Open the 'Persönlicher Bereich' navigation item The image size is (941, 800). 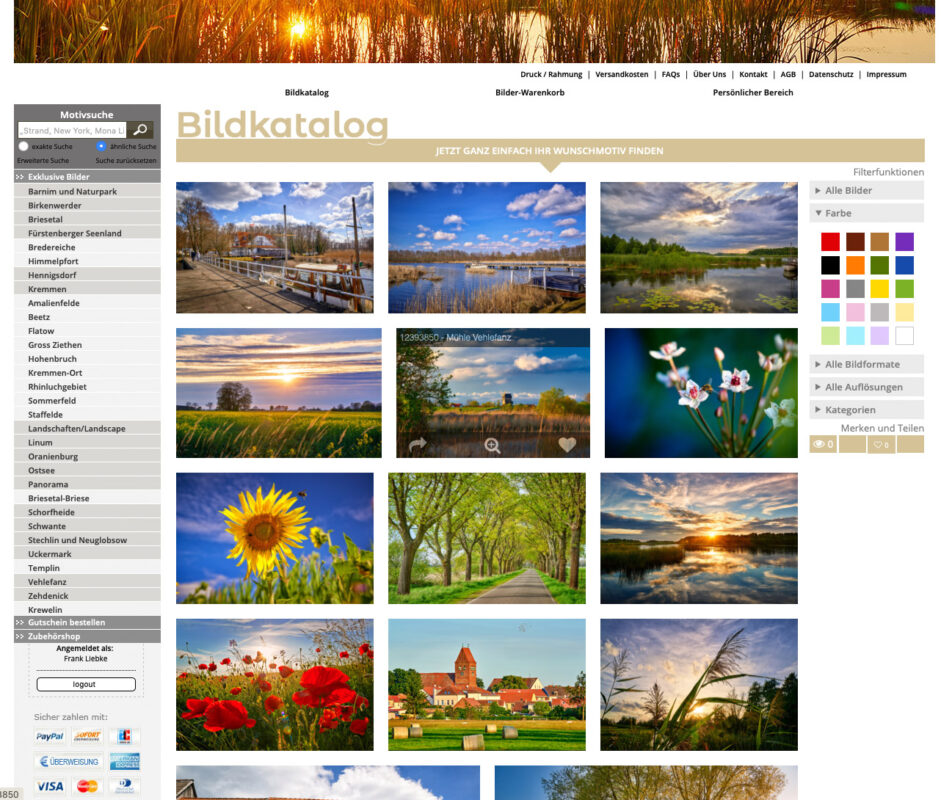click(753, 92)
